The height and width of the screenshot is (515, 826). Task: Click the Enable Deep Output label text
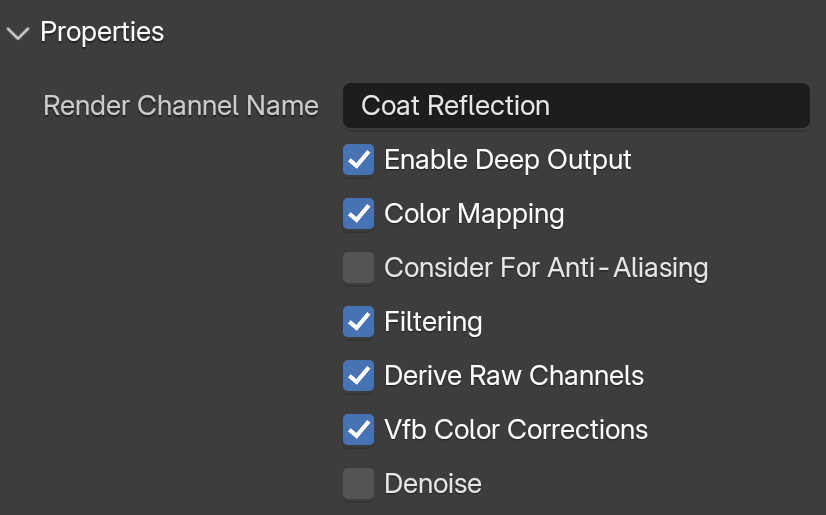coord(508,160)
